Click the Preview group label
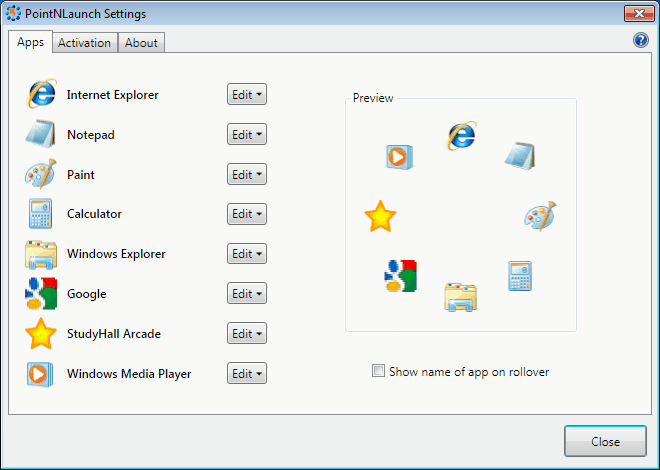Viewport: 660px width, 470px height. pyautogui.click(x=373, y=98)
